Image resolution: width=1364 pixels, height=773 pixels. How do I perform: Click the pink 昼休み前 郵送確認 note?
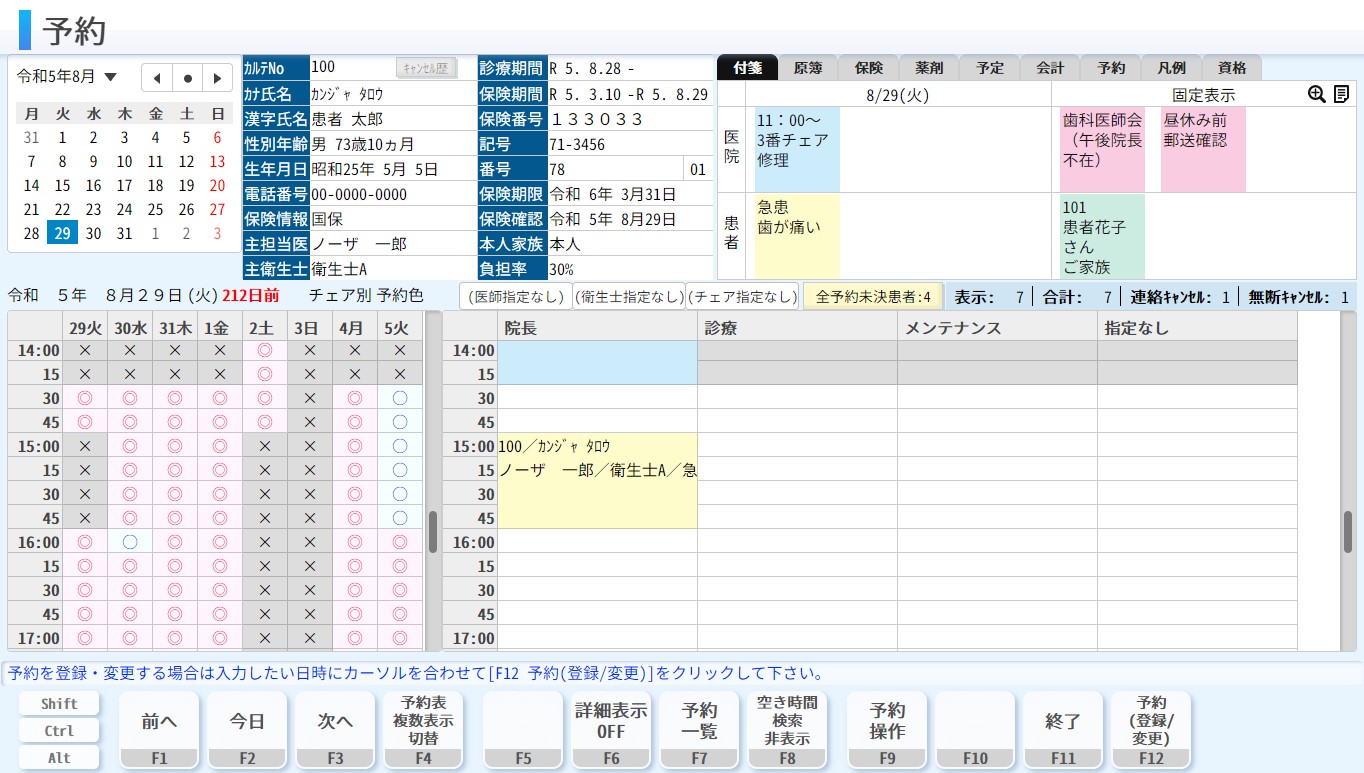[1203, 150]
